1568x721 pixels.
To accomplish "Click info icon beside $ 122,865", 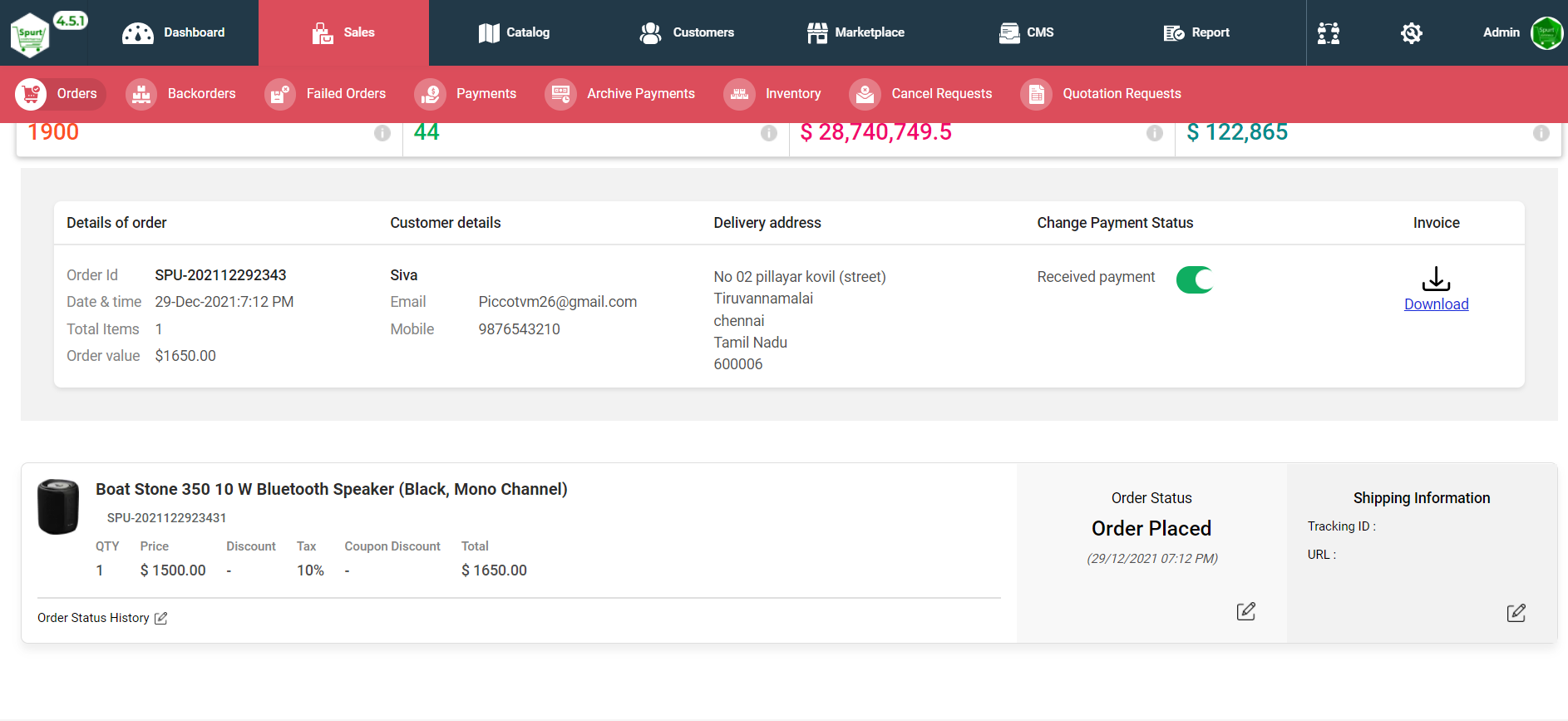I will [x=1541, y=133].
